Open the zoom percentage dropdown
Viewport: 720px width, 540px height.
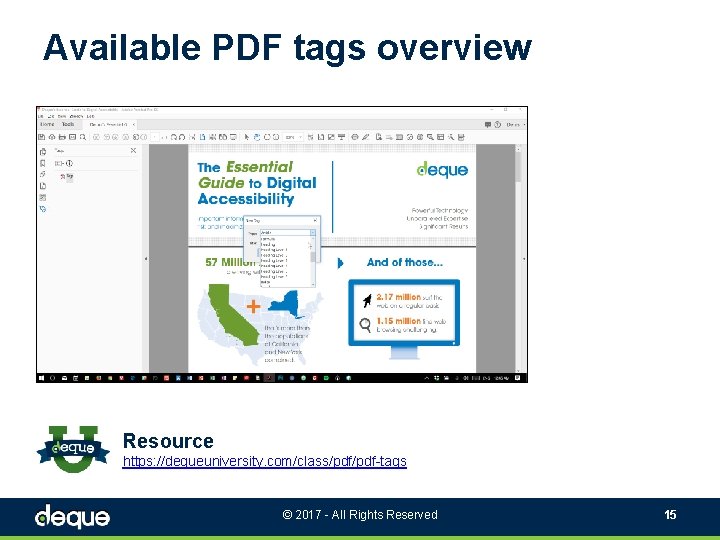(x=301, y=137)
